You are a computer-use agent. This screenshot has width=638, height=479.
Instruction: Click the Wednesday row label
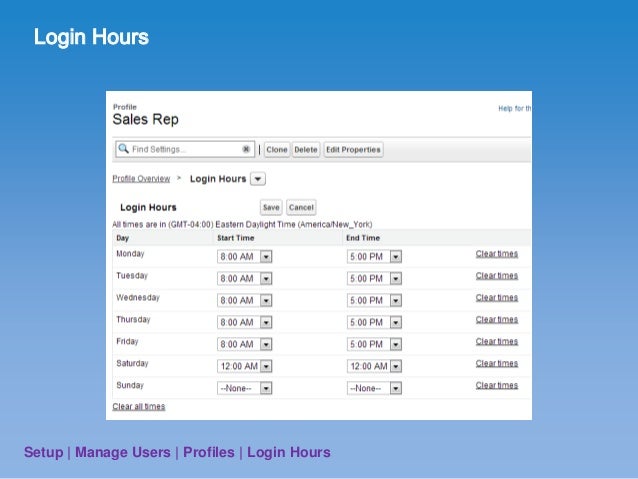(x=138, y=298)
